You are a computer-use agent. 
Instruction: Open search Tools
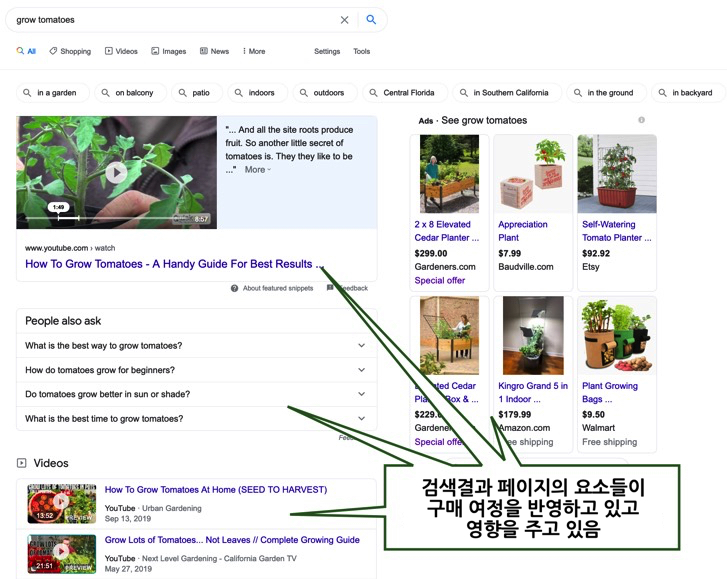(x=362, y=51)
